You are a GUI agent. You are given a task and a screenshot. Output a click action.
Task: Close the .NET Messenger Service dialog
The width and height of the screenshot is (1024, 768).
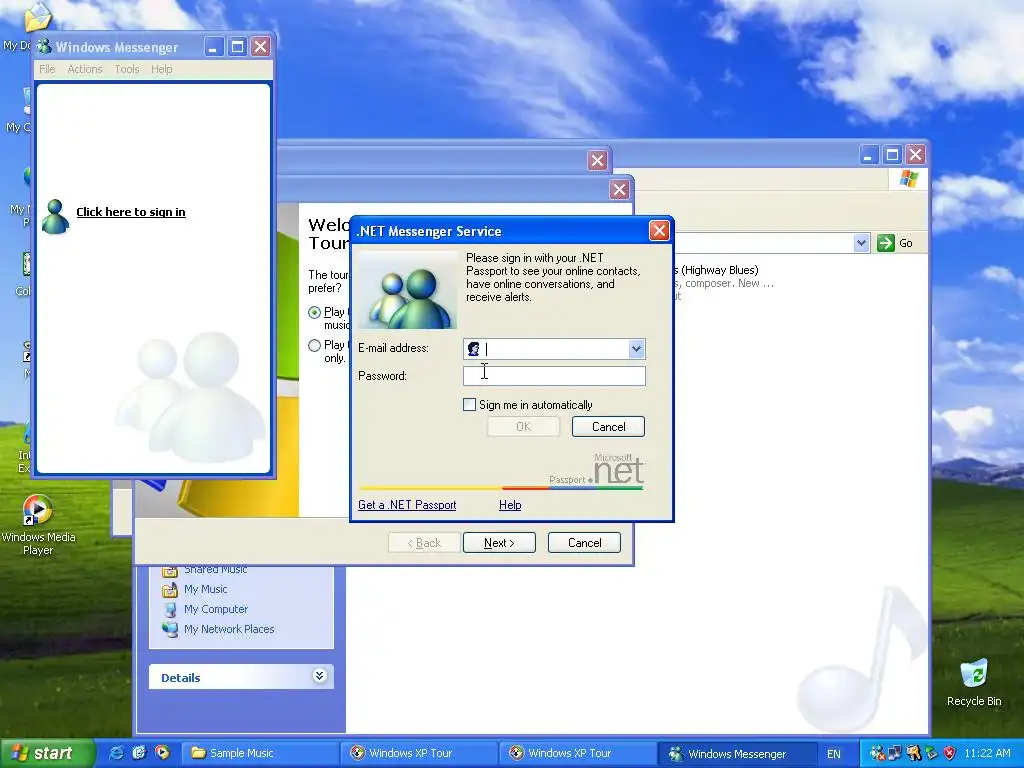659,231
